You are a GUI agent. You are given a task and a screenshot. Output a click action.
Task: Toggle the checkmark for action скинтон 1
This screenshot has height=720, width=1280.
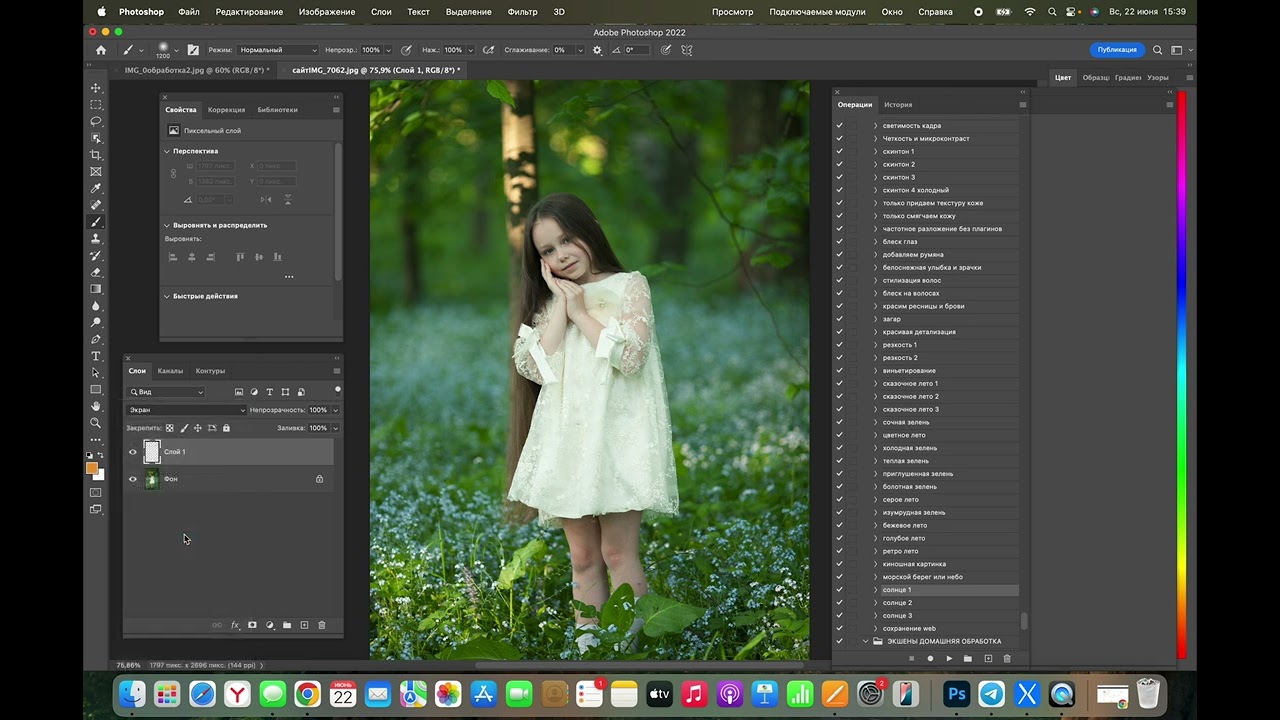coord(839,151)
